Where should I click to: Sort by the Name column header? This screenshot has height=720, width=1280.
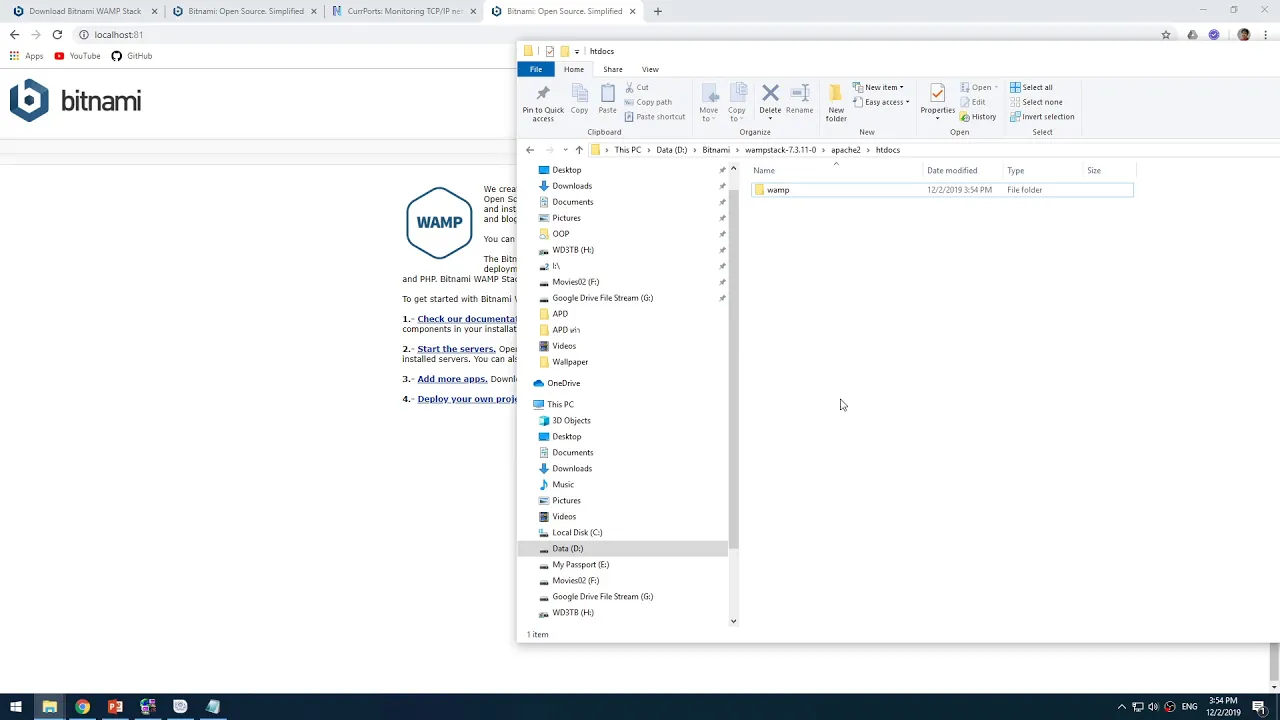[x=836, y=170]
